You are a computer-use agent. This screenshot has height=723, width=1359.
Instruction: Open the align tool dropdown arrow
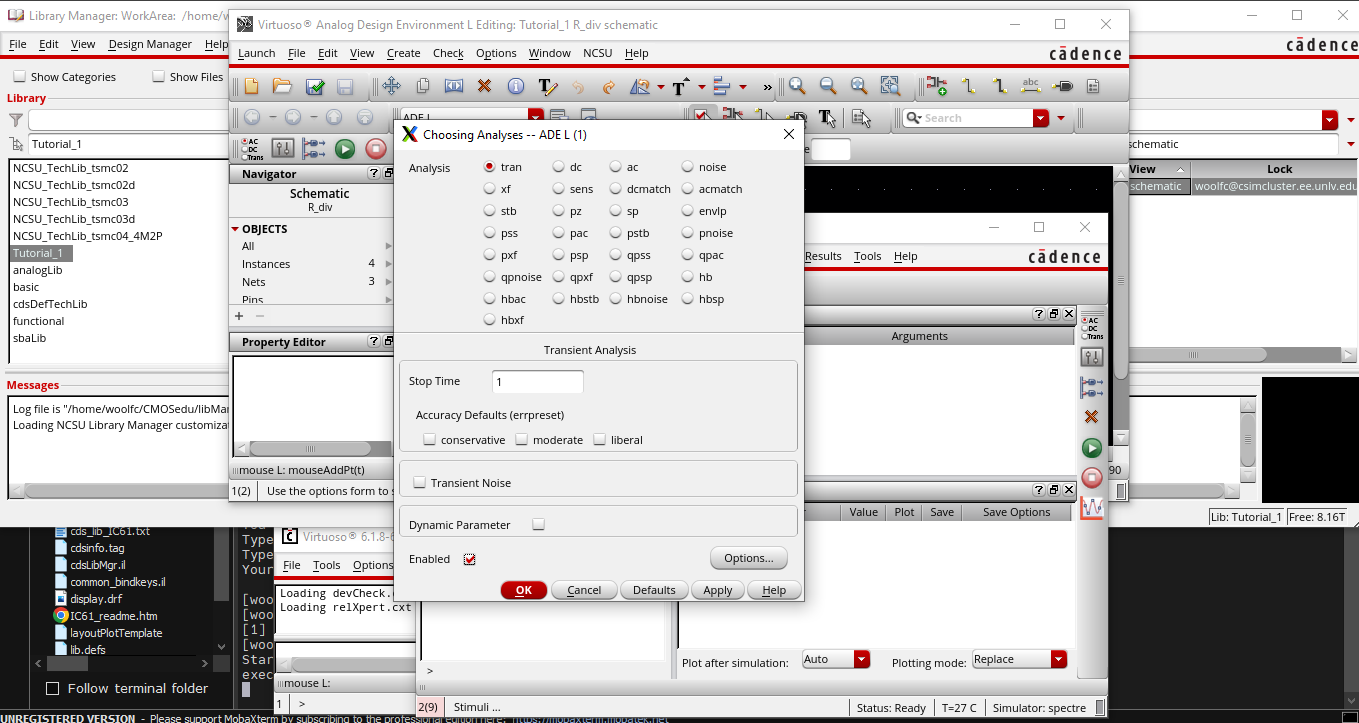744,87
